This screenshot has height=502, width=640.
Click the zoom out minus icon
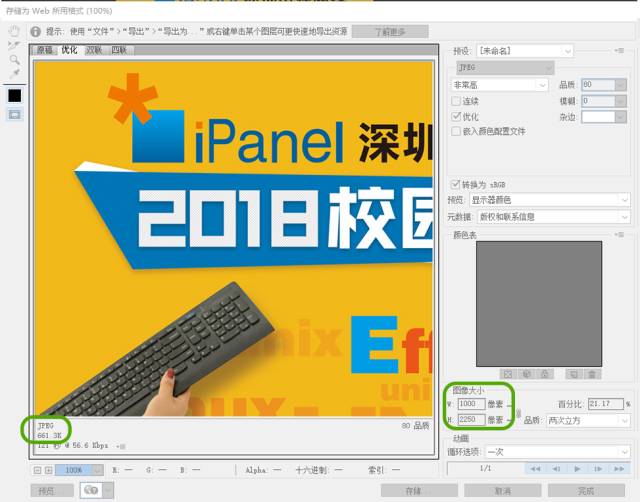click(x=37, y=470)
